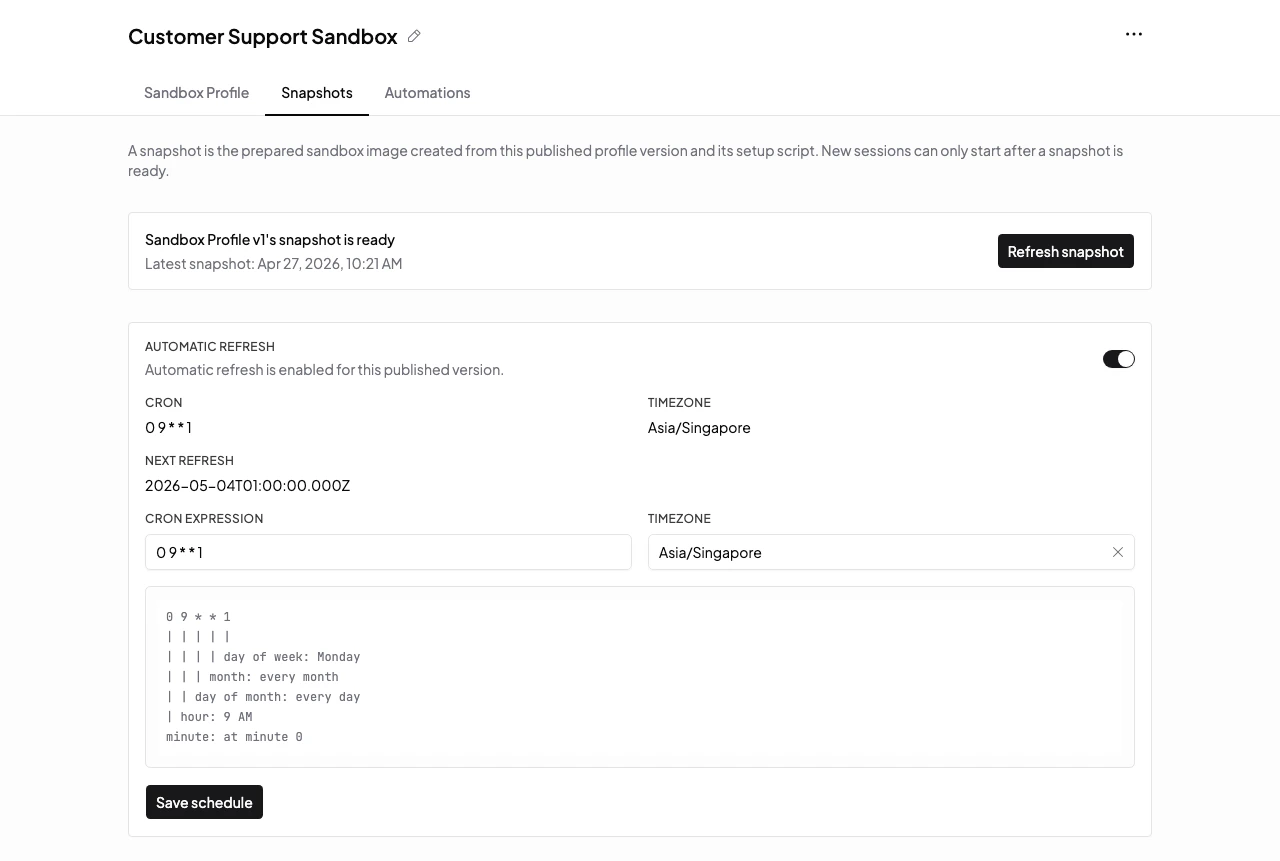Open the three-dot more options menu
The image size is (1280, 861).
click(1134, 34)
